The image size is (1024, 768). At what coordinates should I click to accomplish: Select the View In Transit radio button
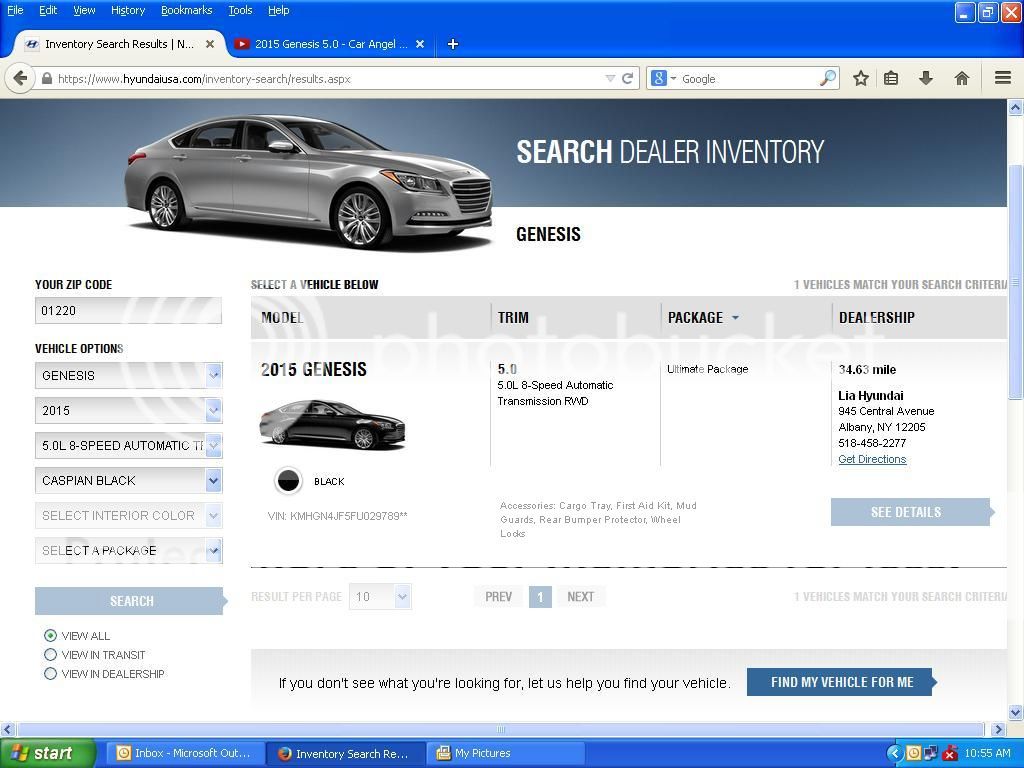pos(50,654)
